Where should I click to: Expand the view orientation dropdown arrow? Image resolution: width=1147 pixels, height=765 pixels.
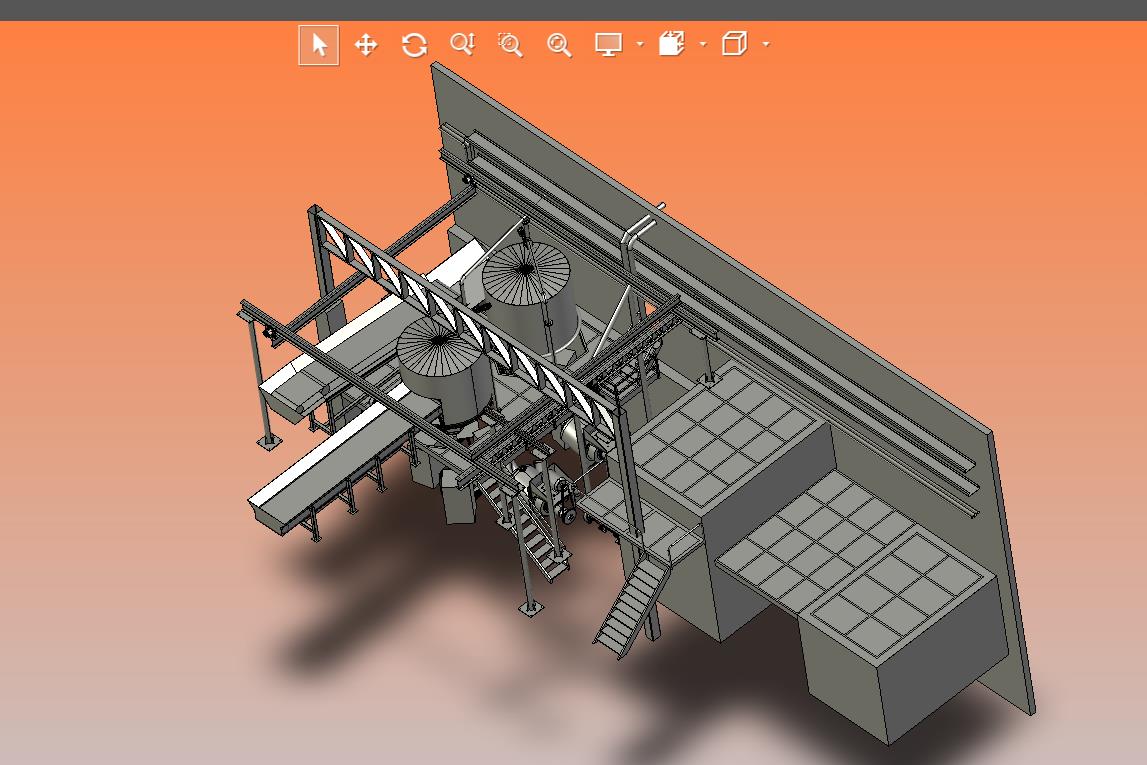[703, 45]
